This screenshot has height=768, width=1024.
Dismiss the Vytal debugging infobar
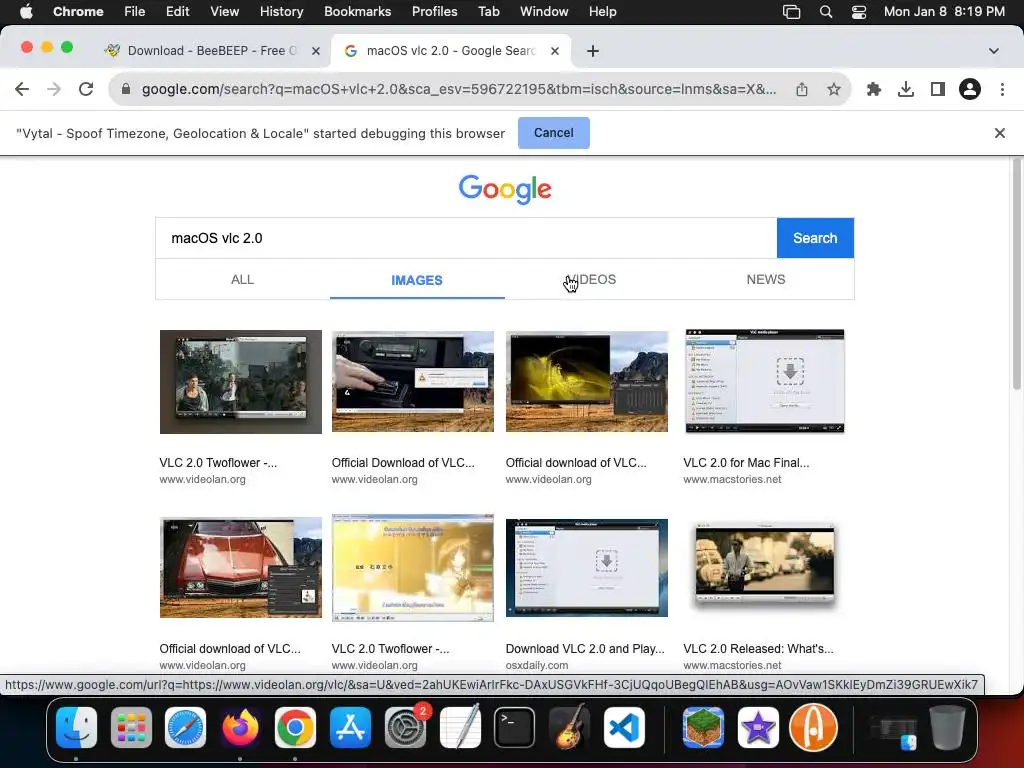tap(999, 133)
